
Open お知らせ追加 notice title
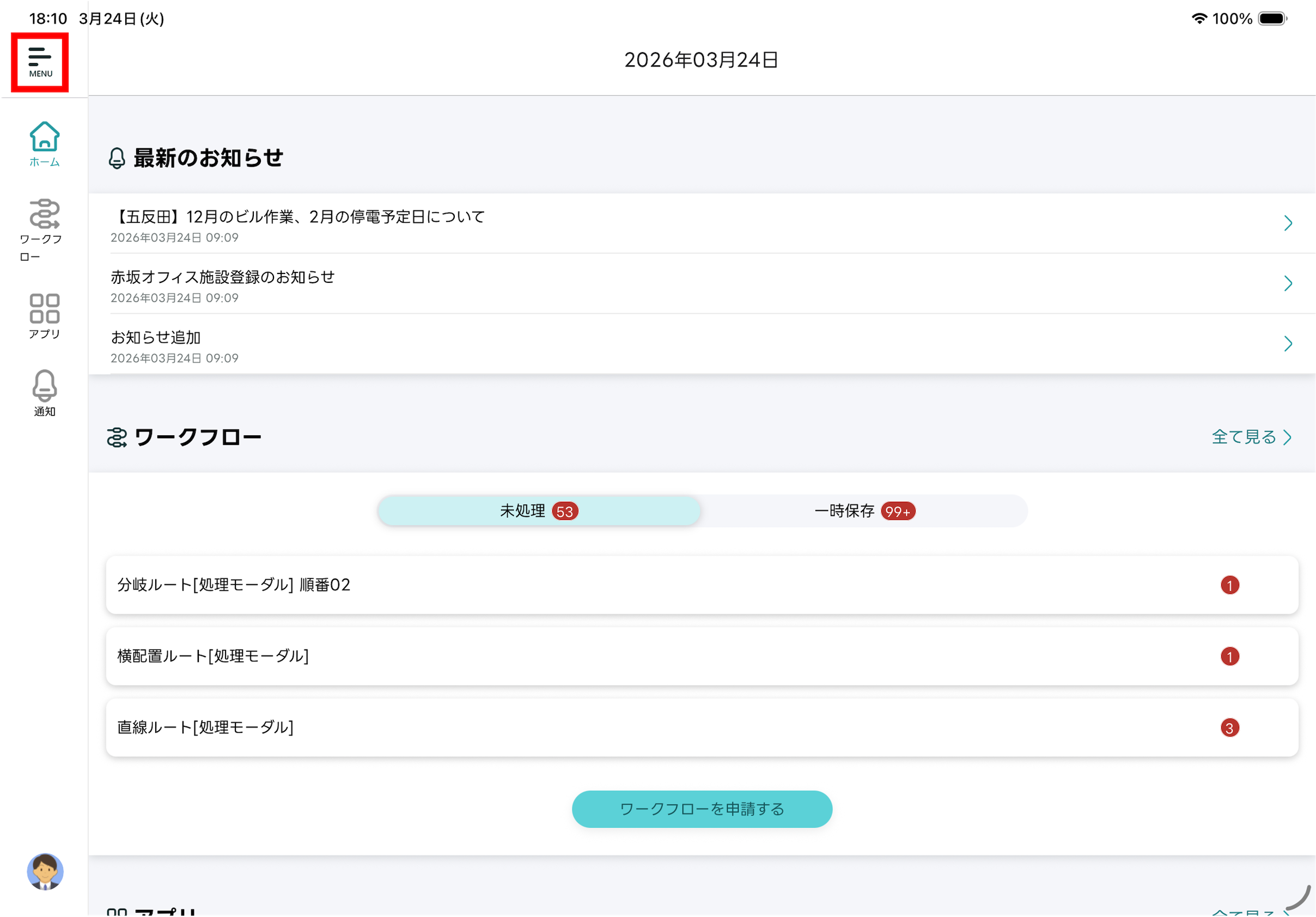tap(156, 337)
